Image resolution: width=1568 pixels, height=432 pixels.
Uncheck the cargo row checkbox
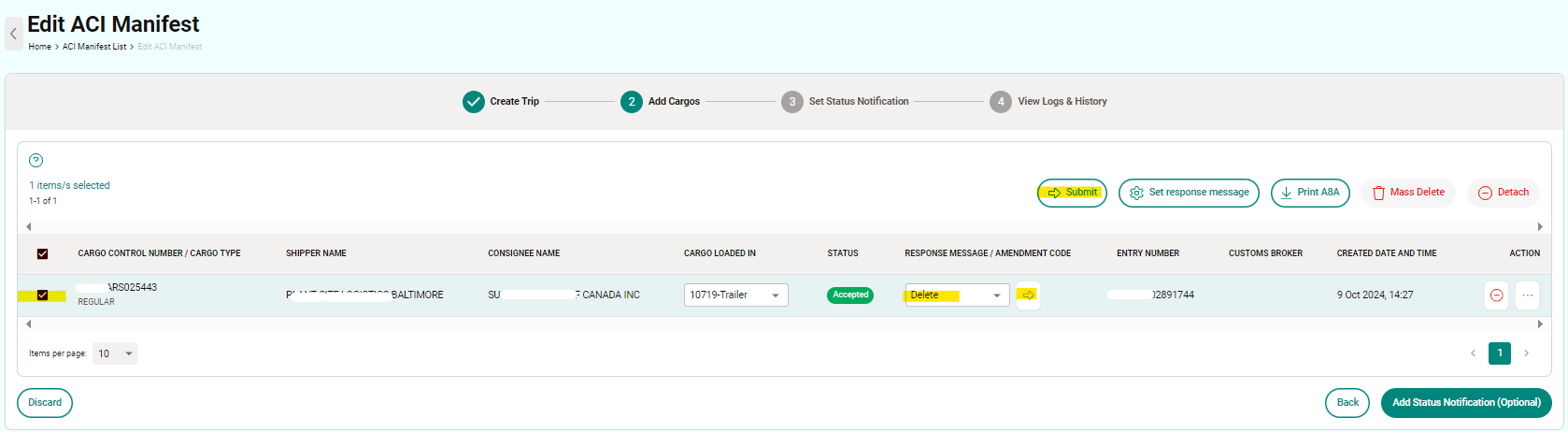(x=42, y=295)
